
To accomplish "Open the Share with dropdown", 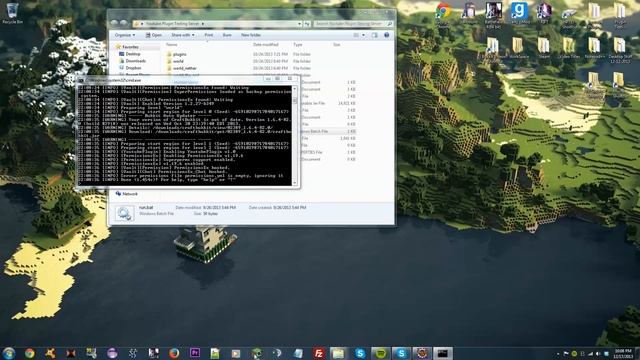I will point(183,35).
